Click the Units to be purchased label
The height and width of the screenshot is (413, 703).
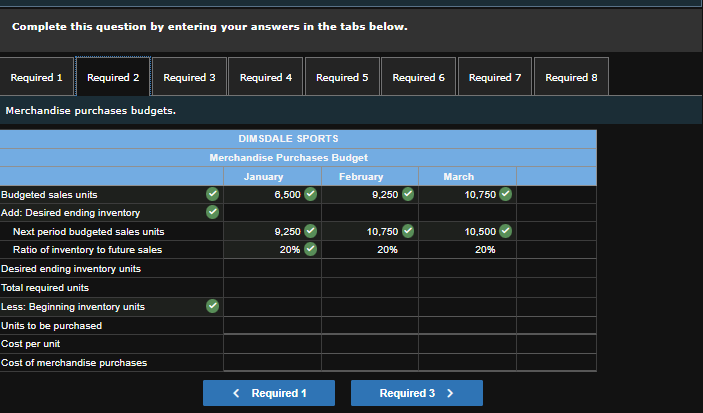52,326
